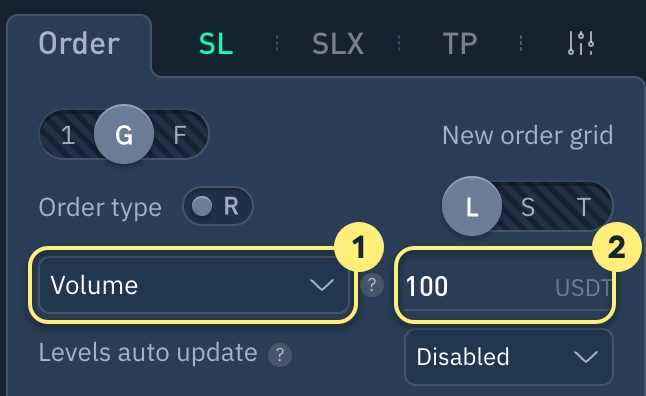Switch to F order mode
Screen dimensions: 646x396
(x=180, y=134)
